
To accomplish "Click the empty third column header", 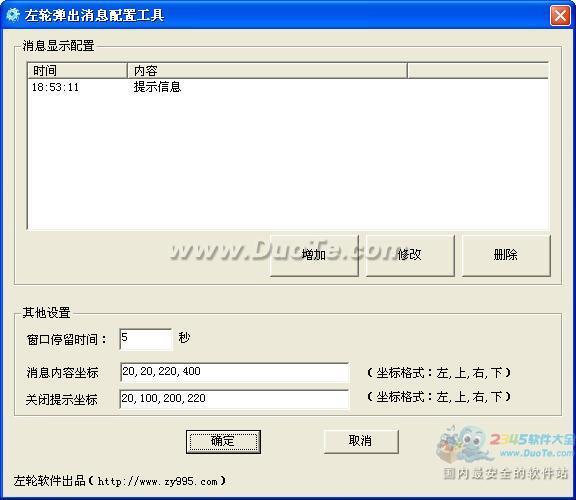I will click(x=478, y=70).
